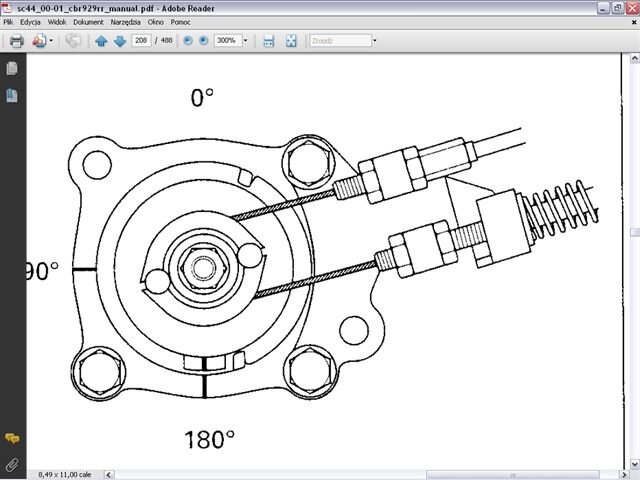
Task: Expand the Znajdź search options dropdown
Action: [x=374, y=41]
